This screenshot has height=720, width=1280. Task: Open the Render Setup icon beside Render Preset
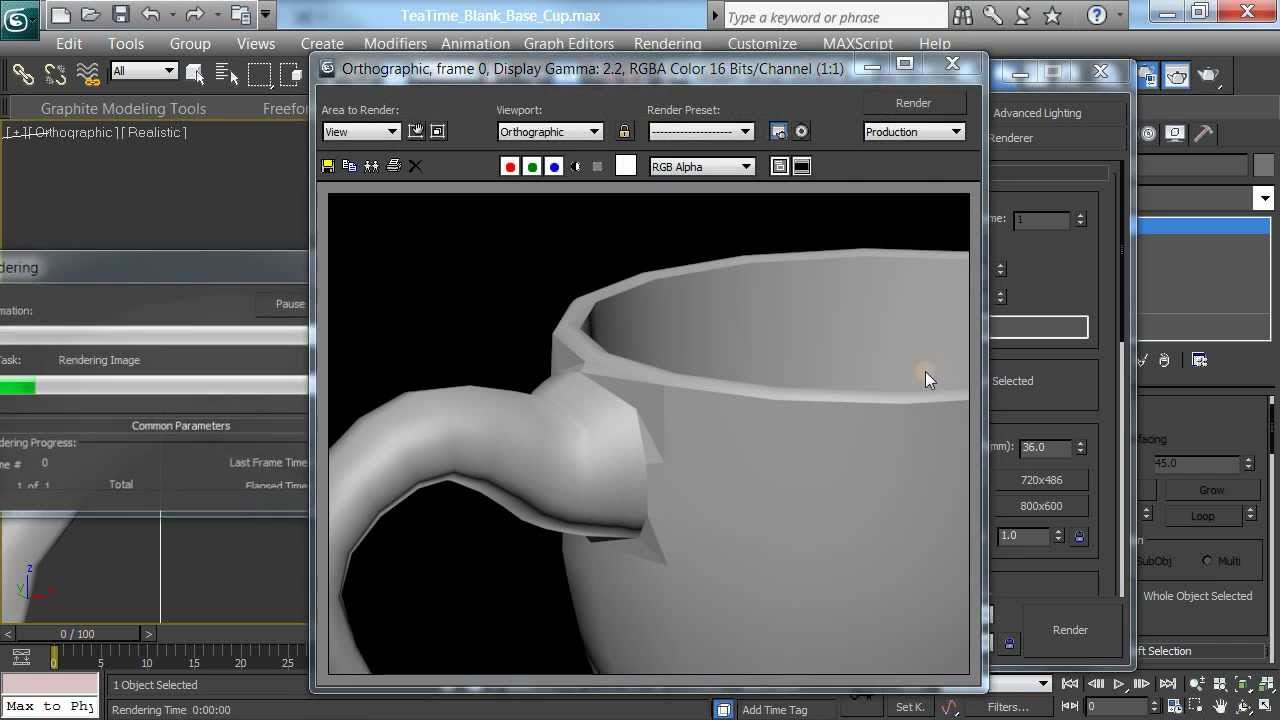point(779,131)
